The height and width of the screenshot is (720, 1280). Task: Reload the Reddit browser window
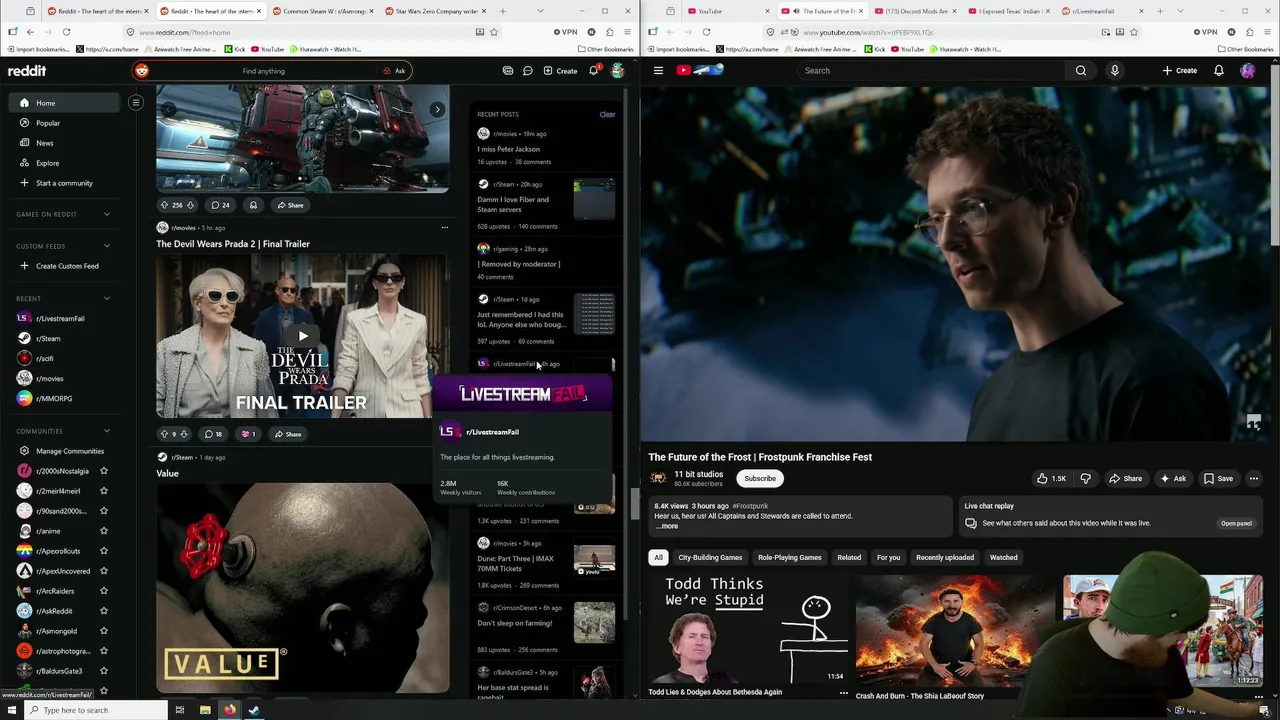[x=66, y=32]
